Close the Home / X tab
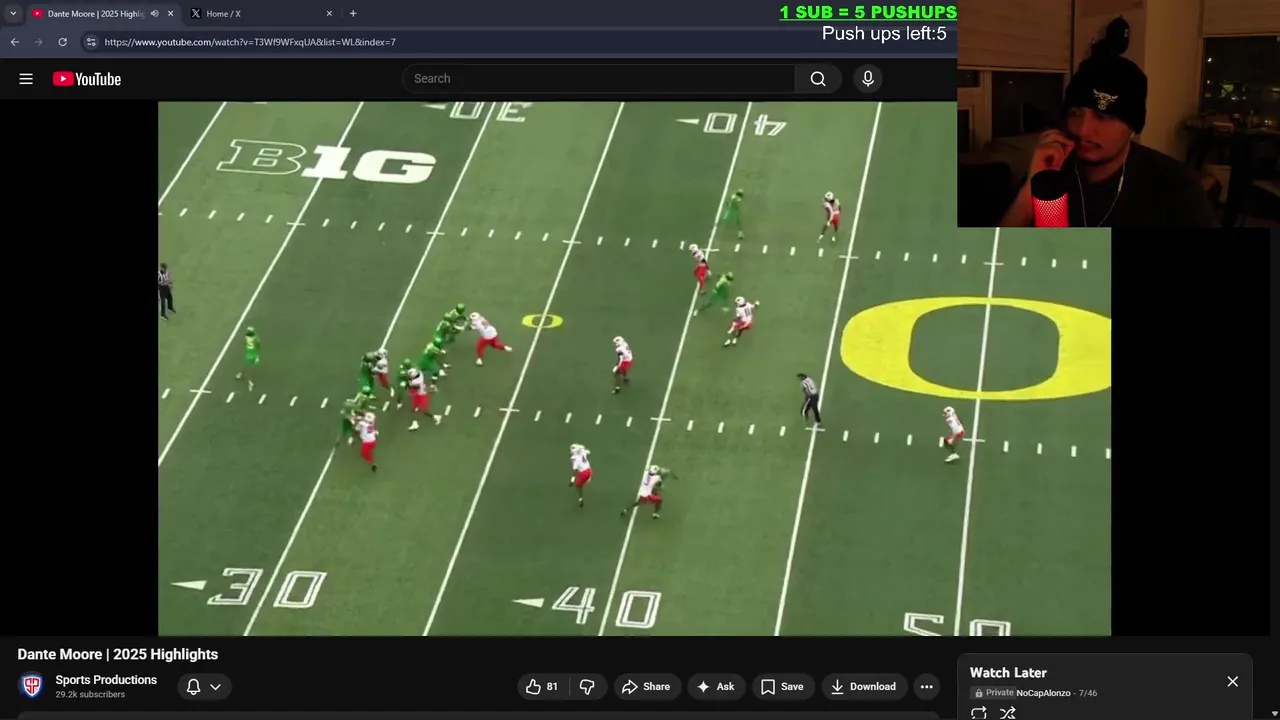This screenshot has width=1280, height=720. point(329,14)
